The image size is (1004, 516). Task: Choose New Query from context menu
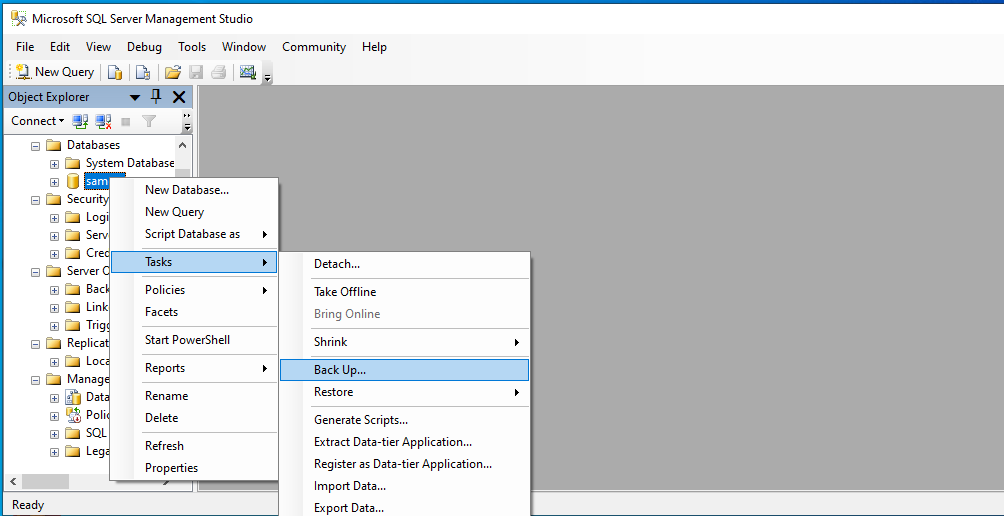tap(194, 212)
